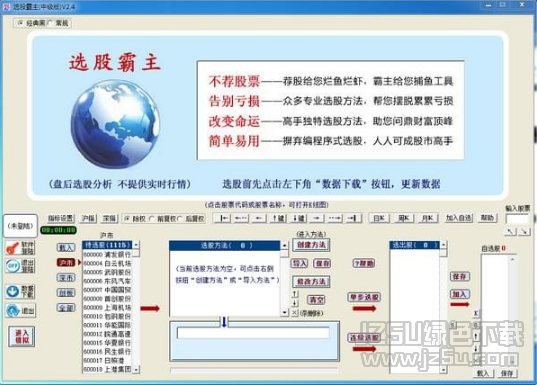Click the 指标设置 button
This screenshot has width=537, height=385.
click(61, 218)
